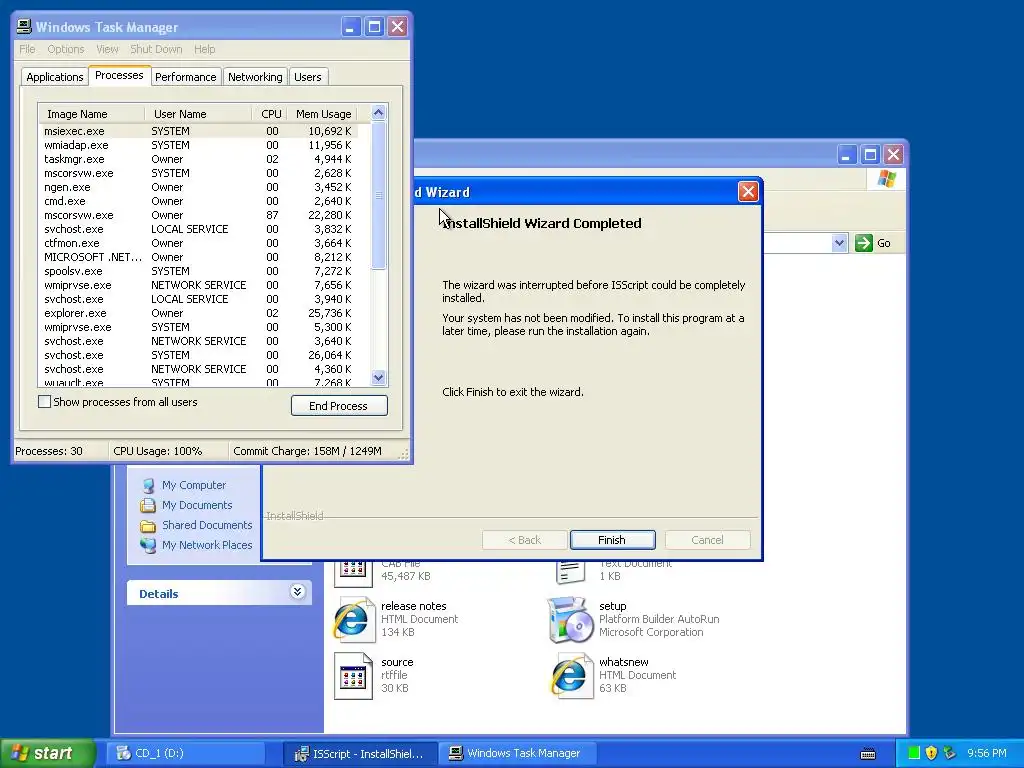Open the File menu in Task Manager

pyautogui.click(x=27, y=49)
